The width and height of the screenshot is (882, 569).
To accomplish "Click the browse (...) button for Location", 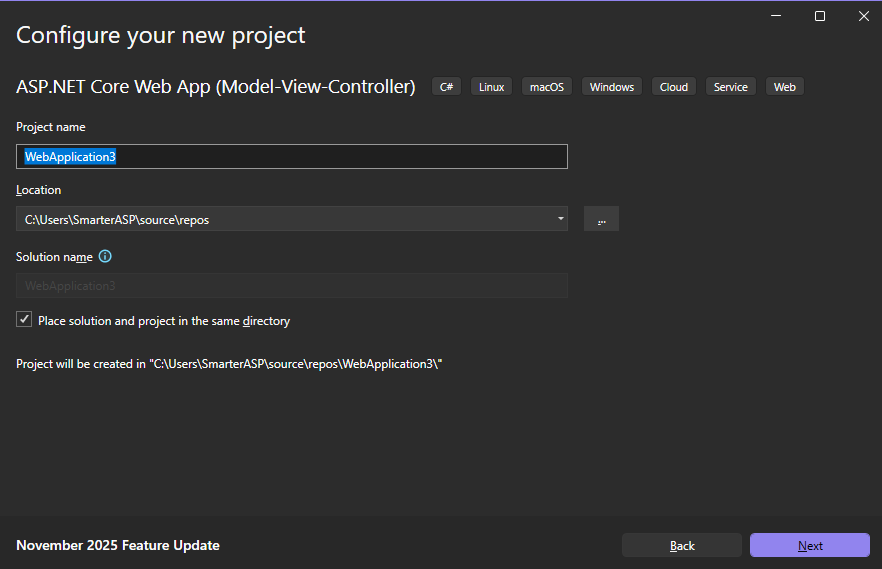I will pos(601,219).
